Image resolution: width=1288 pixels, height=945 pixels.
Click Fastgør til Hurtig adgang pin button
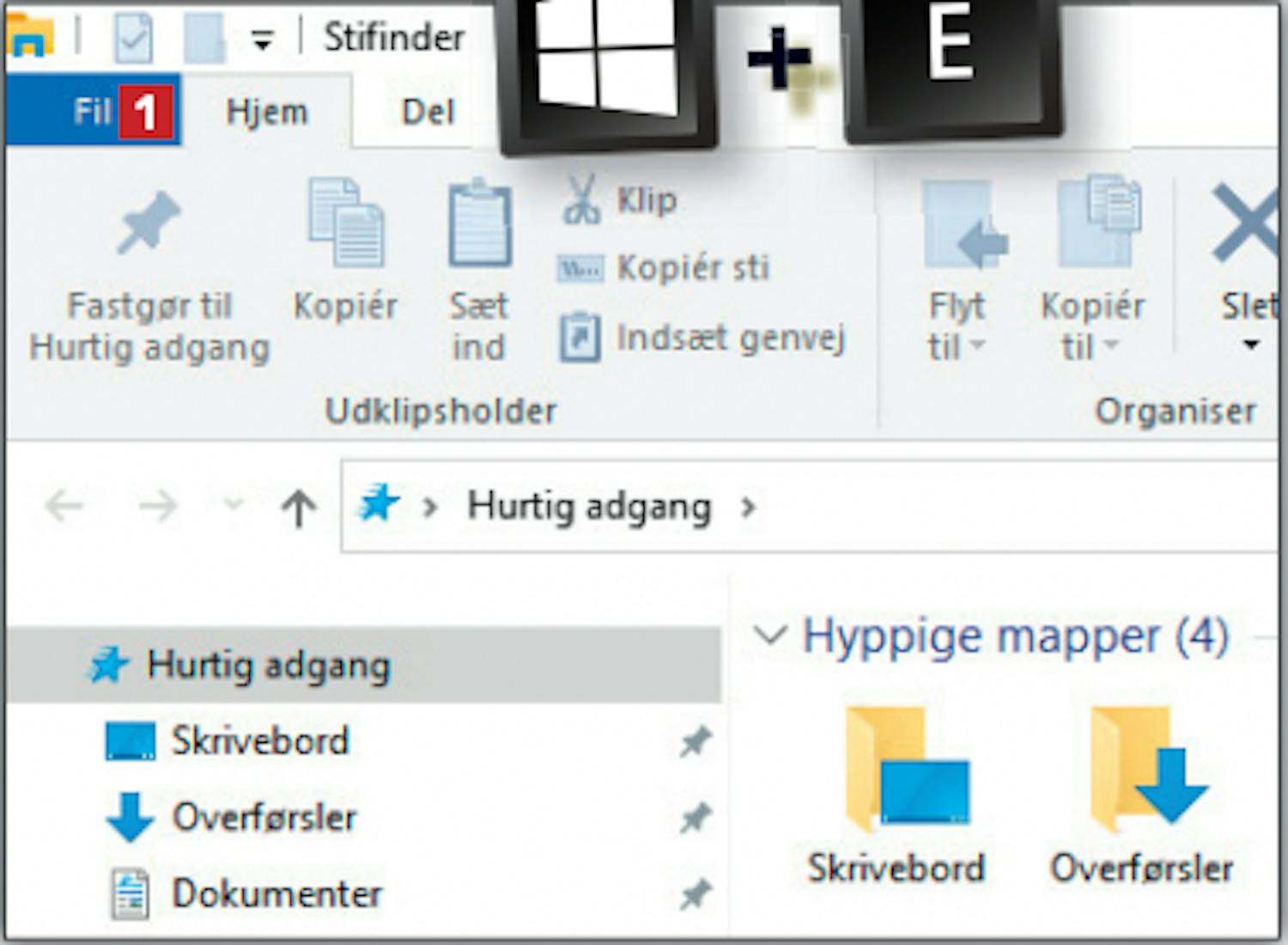coord(149,277)
